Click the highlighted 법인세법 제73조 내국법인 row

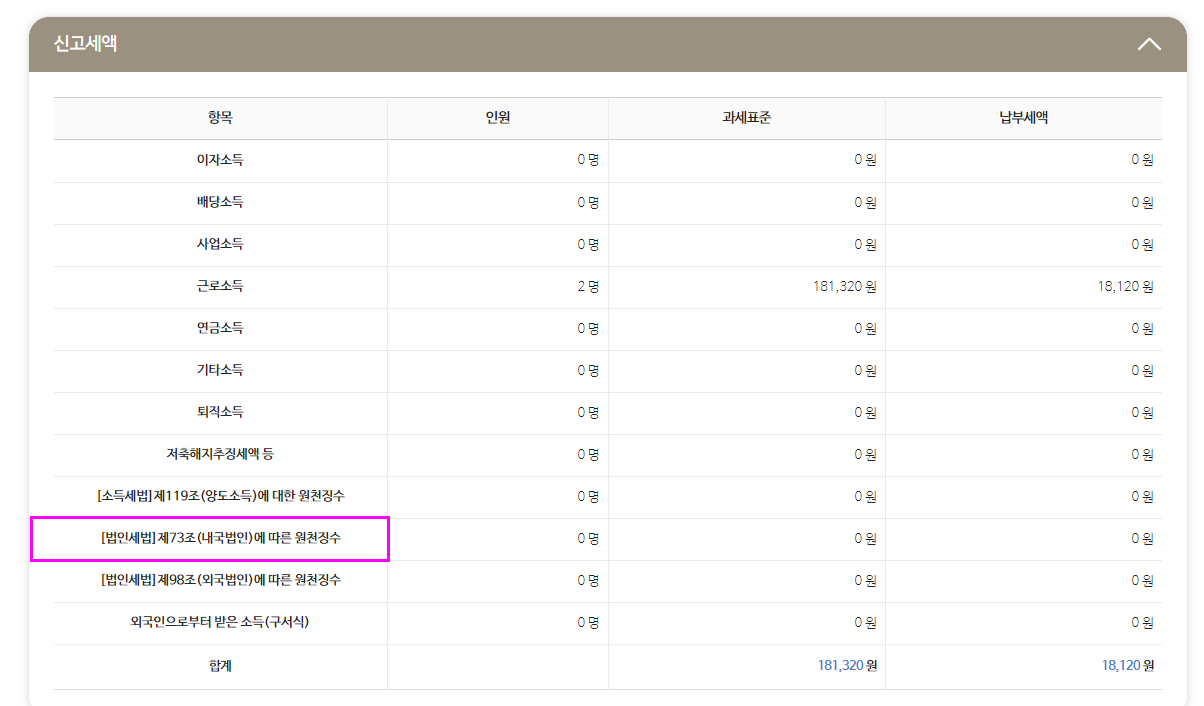click(220, 538)
